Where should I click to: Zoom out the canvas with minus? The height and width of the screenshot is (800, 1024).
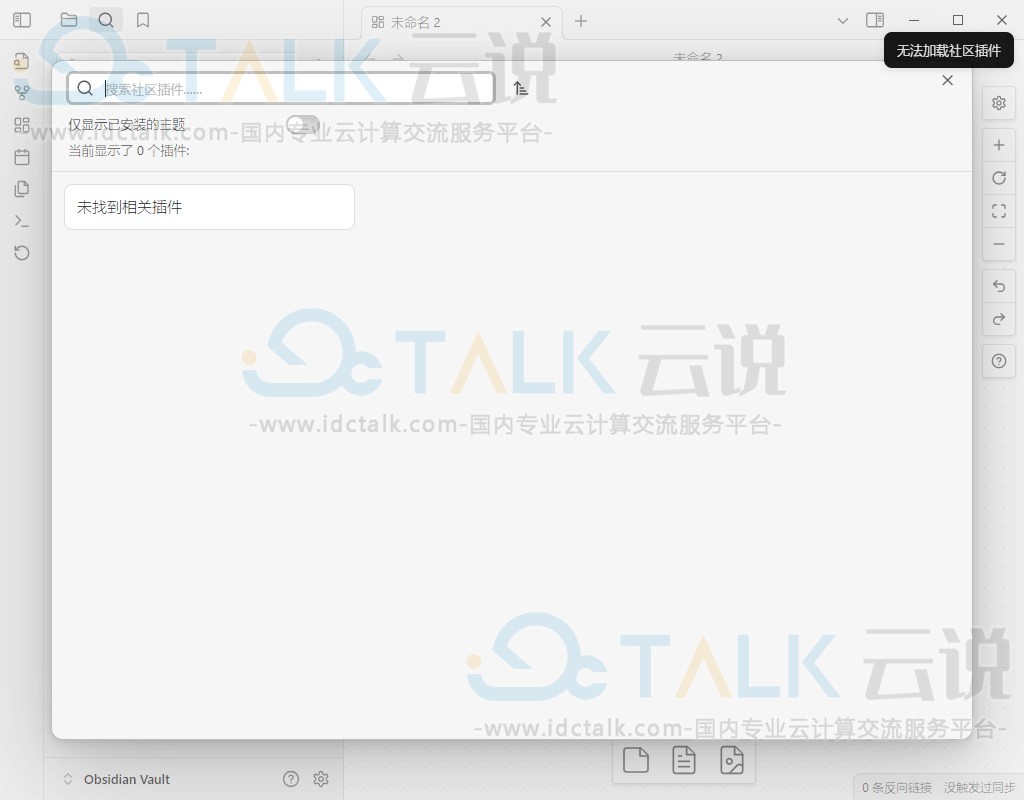coord(999,244)
